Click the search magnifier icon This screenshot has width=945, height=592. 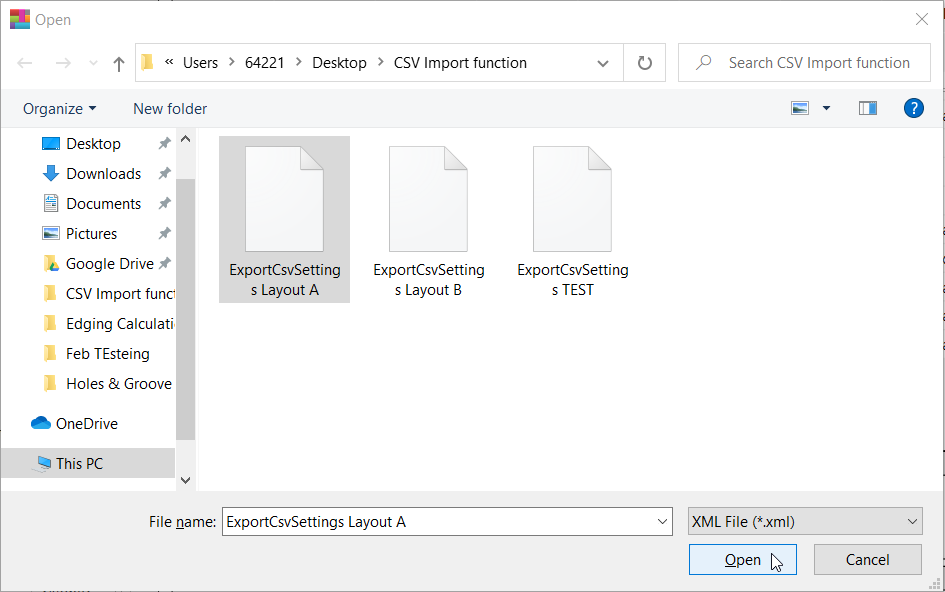(703, 63)
